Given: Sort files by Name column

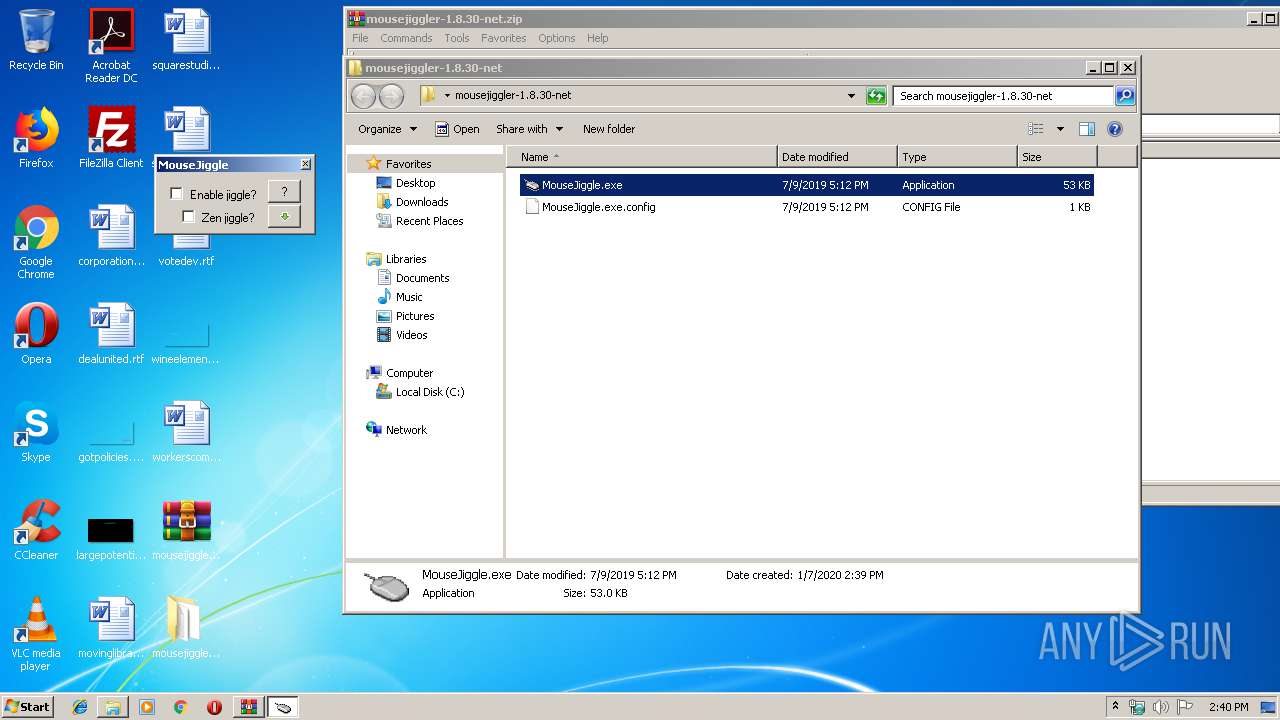Looking at the screenshot, I should pyautogui.click(x=642, y=157).
